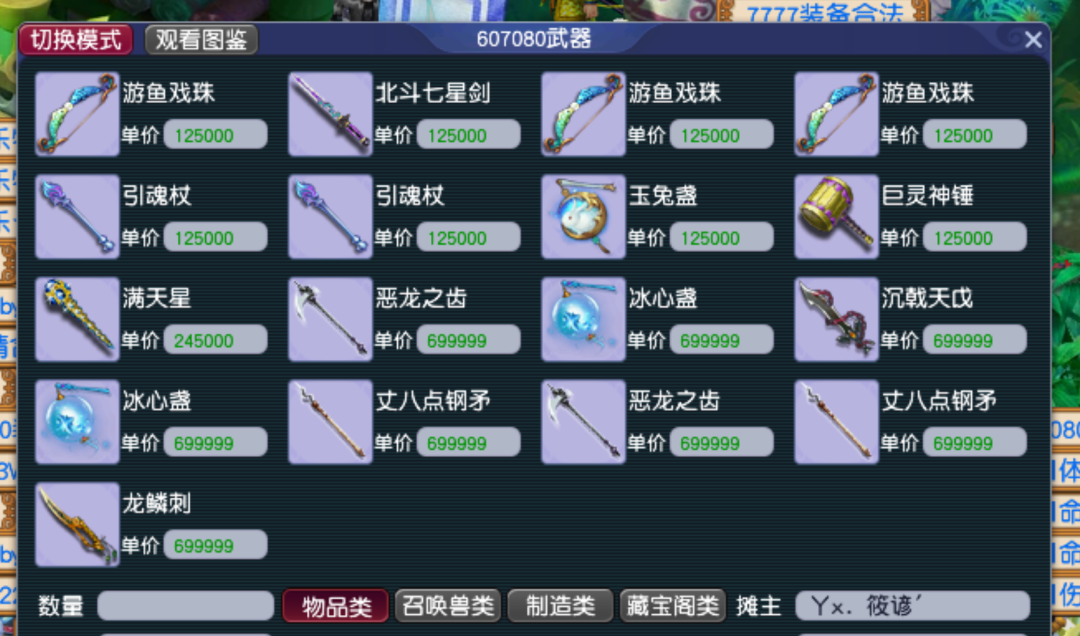Choose the 沉戟天戊 weapon icon
The width and height of the screenshot is (1080, 636).
click(836, 319)
